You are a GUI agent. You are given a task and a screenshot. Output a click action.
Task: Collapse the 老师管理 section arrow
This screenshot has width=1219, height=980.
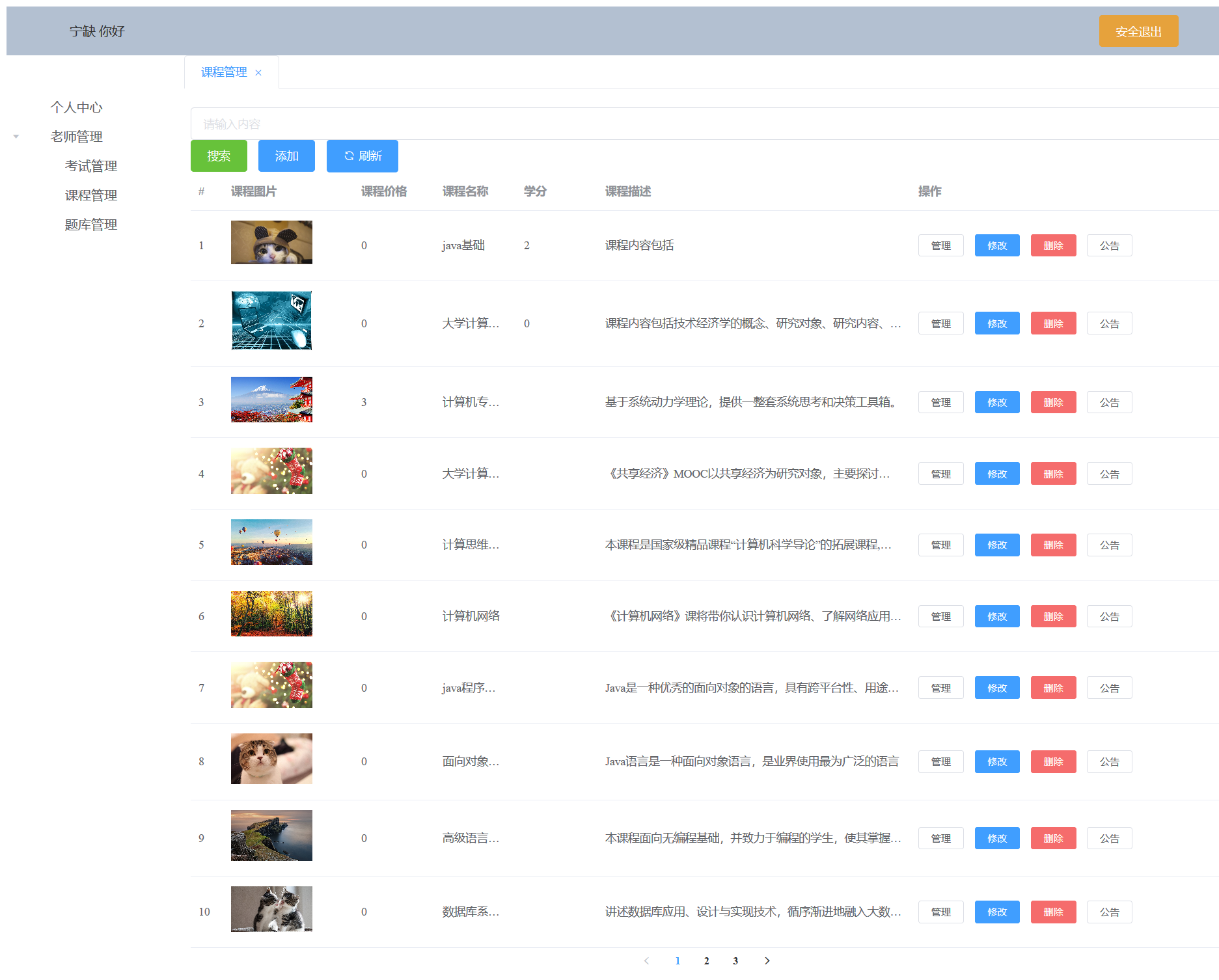15,136
